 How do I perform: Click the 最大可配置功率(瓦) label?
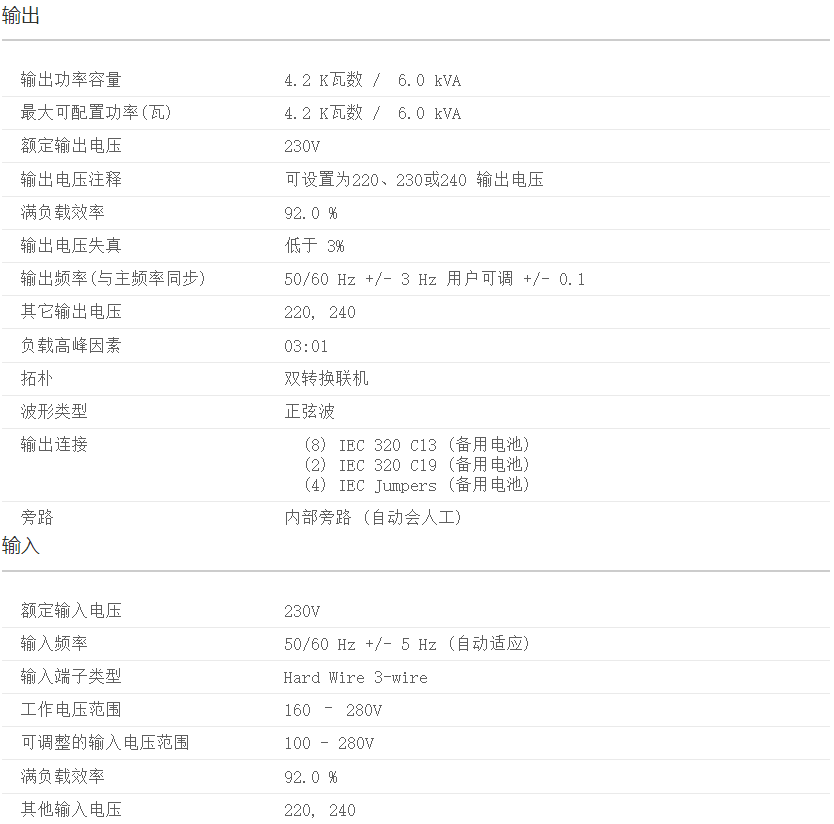96,113
